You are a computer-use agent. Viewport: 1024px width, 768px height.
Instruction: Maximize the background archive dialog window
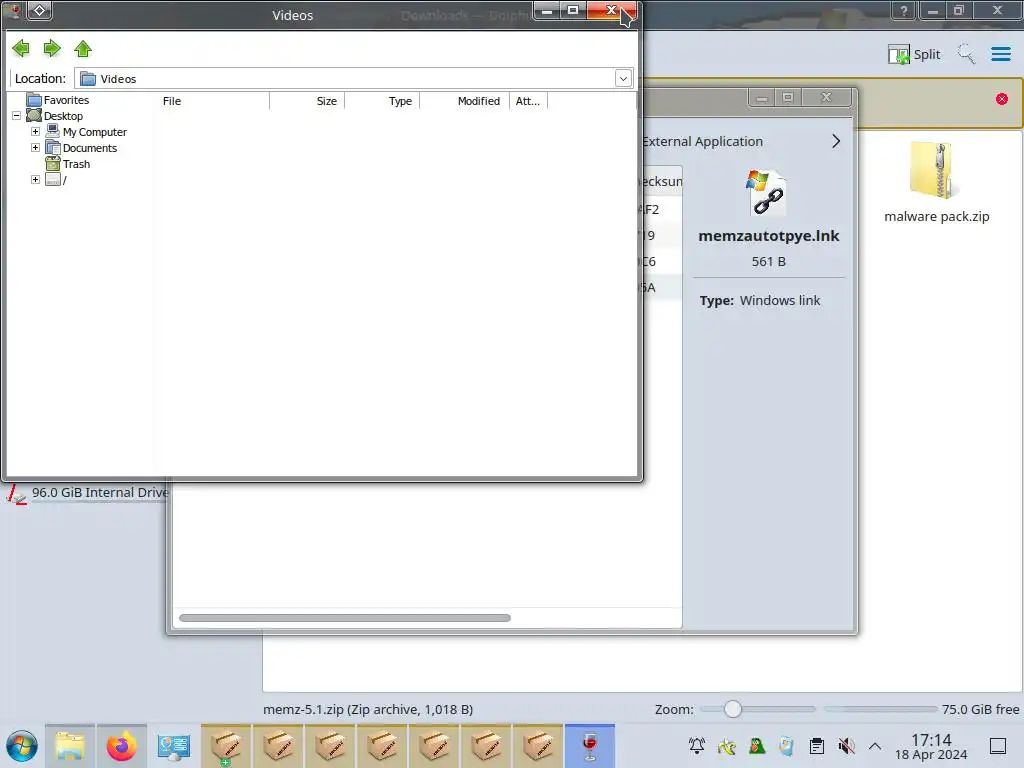coord(788,97)
